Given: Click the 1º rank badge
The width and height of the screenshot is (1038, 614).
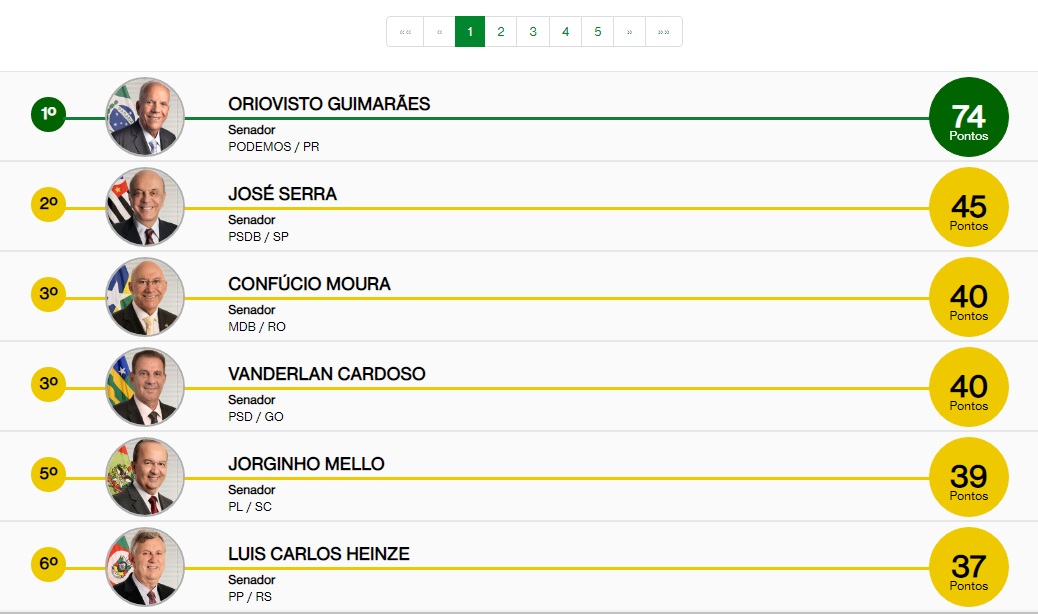Looking at the screenshot, I should [x=48, y=115].
